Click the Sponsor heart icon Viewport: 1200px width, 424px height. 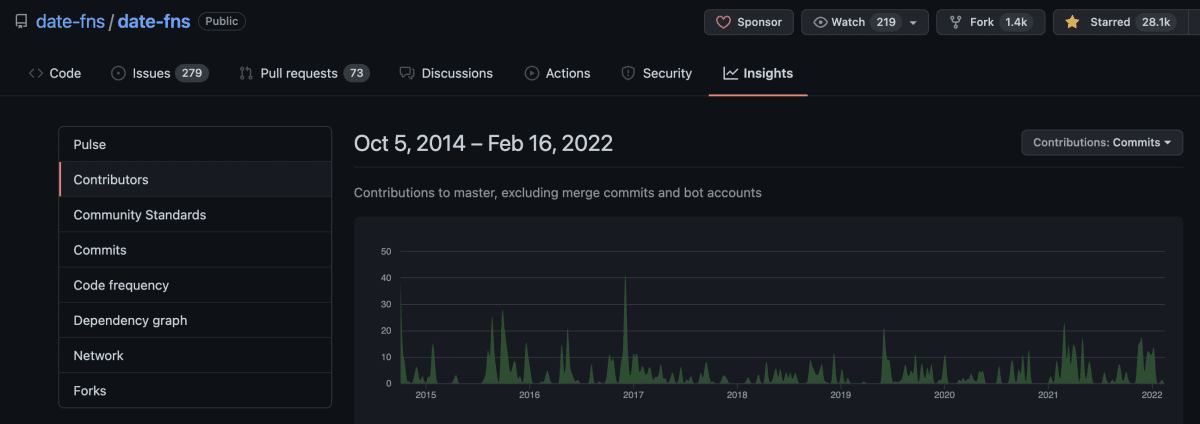pyautogui.click(x=724, y=22)
